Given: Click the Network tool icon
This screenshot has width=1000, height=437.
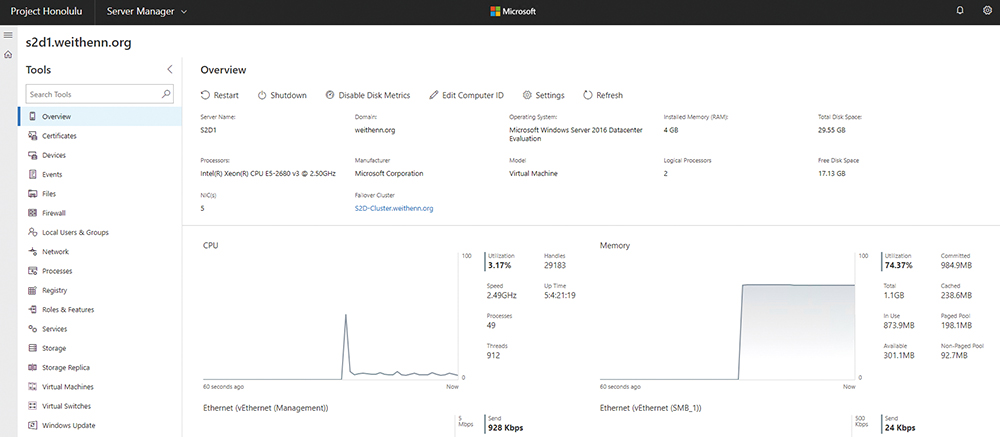Looking at the screenshot, I should (33, 251).
